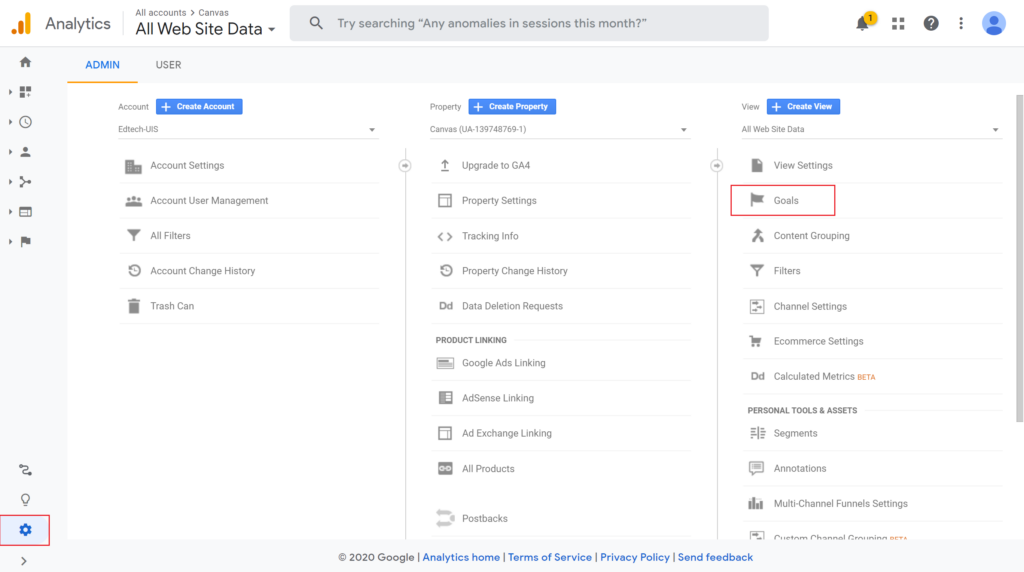Click the Create Property button
This screenshot has height=572, width=1024.
tap(512, 106)
